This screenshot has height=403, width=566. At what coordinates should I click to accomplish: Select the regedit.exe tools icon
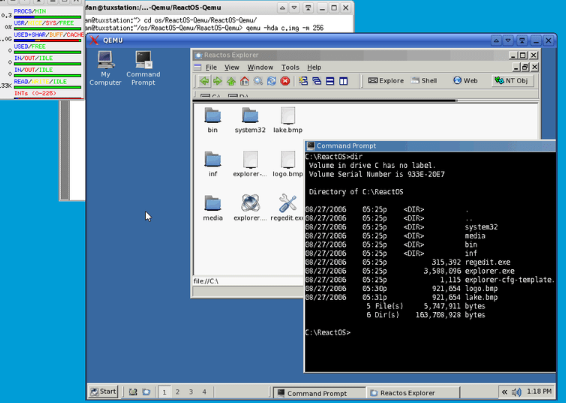(287, 208)
